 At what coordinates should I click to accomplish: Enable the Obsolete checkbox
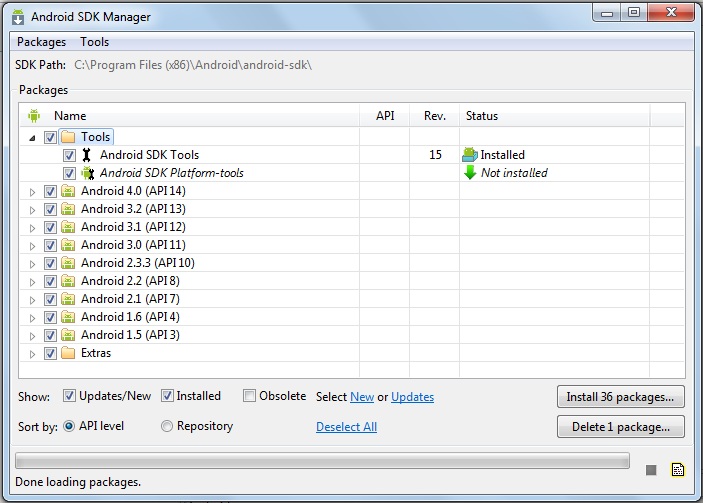click(x=249, y=396)
